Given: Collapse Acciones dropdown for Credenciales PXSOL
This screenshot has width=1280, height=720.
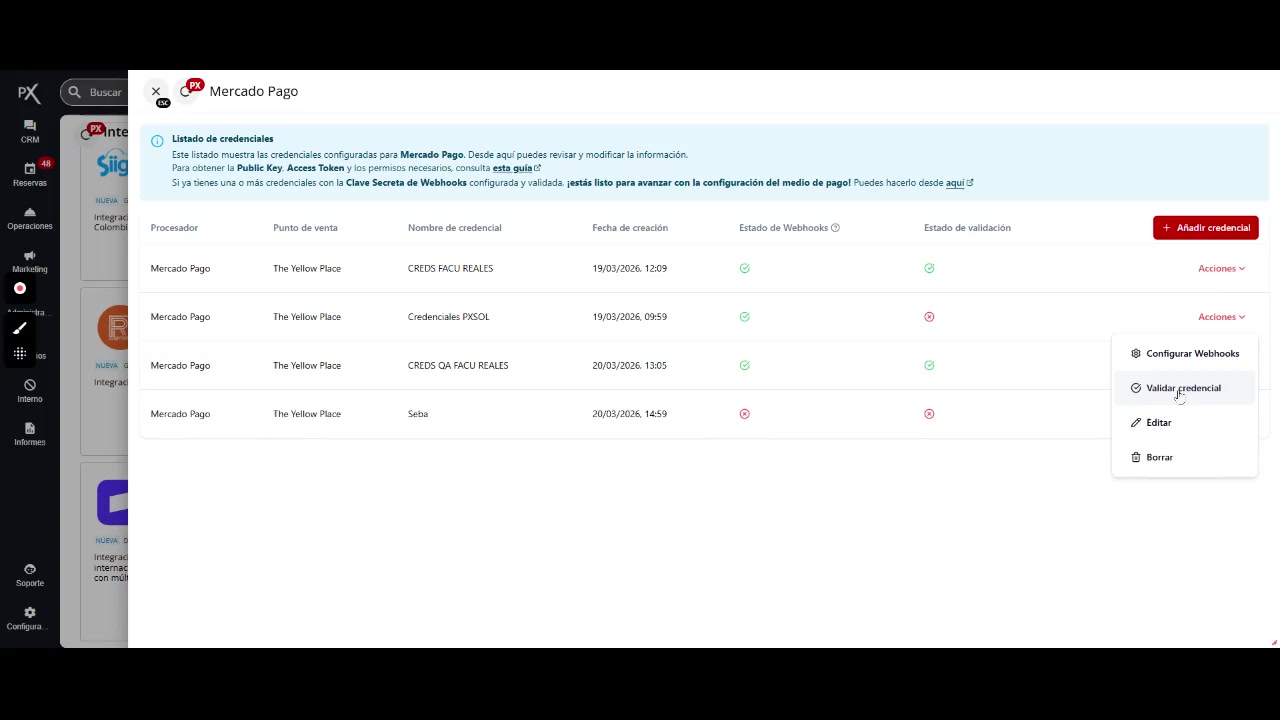Looking at the screenshot, I should (1221, 317).
